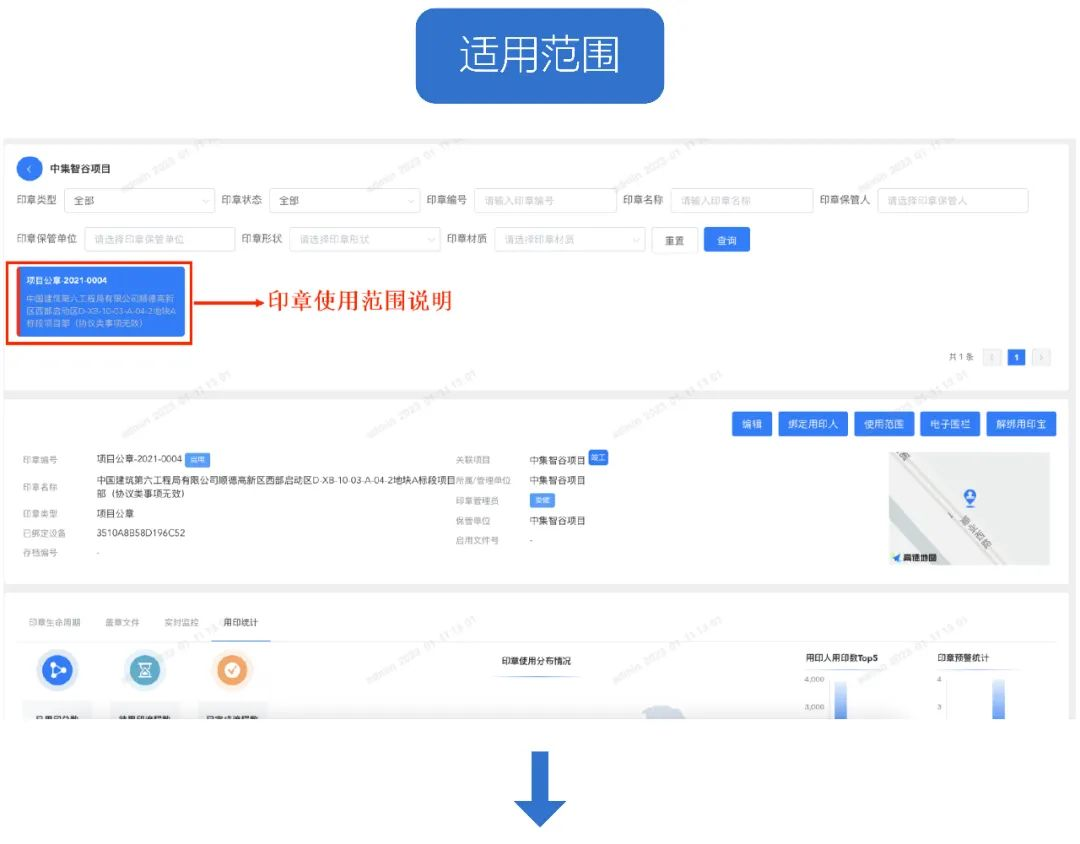This screenshot has height=844, width=1080.
Task: Click the tag next to 关联项目 中集智谷项目
Action: 598,458
